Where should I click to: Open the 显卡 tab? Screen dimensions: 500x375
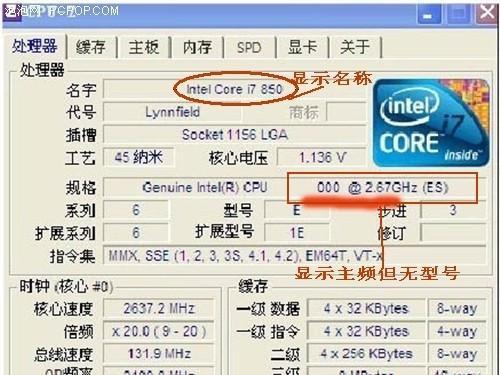pos(302,47)
